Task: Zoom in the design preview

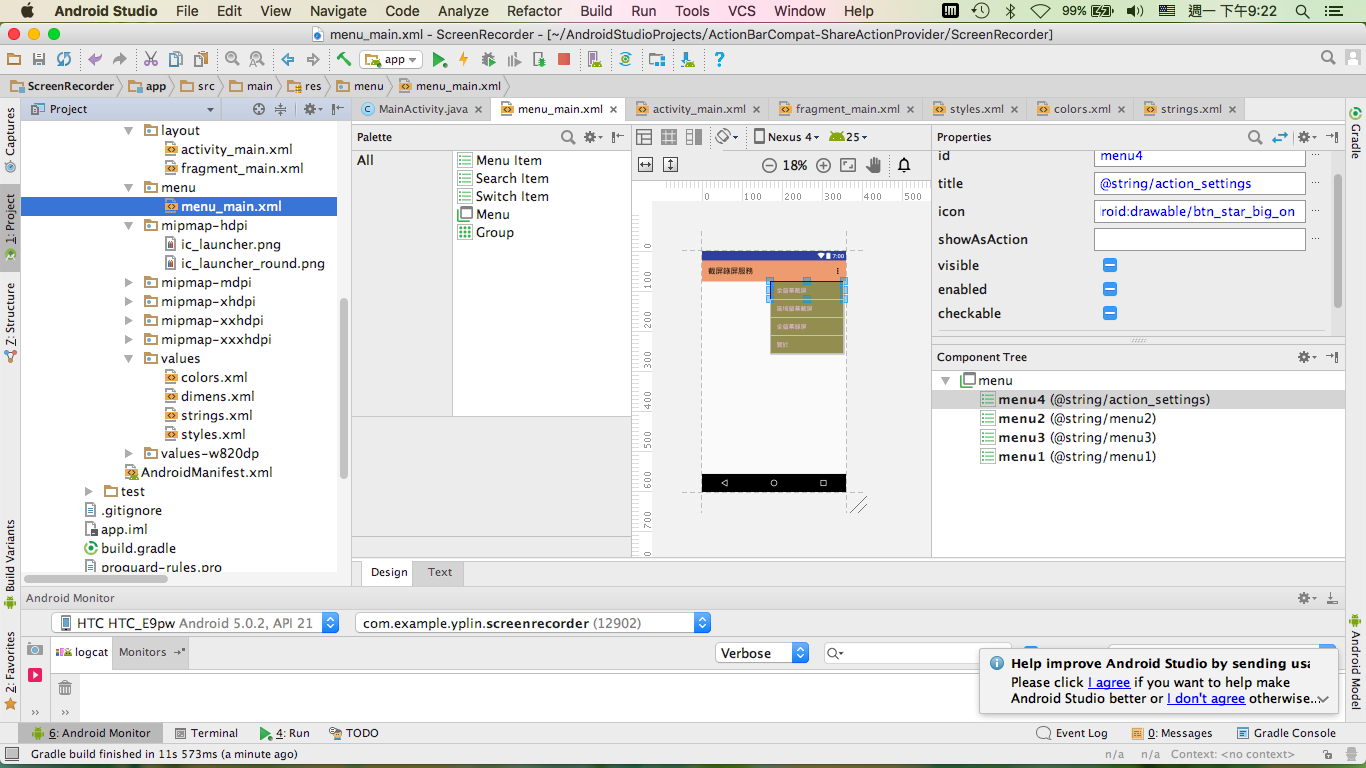Action: [x=823, y=165]
